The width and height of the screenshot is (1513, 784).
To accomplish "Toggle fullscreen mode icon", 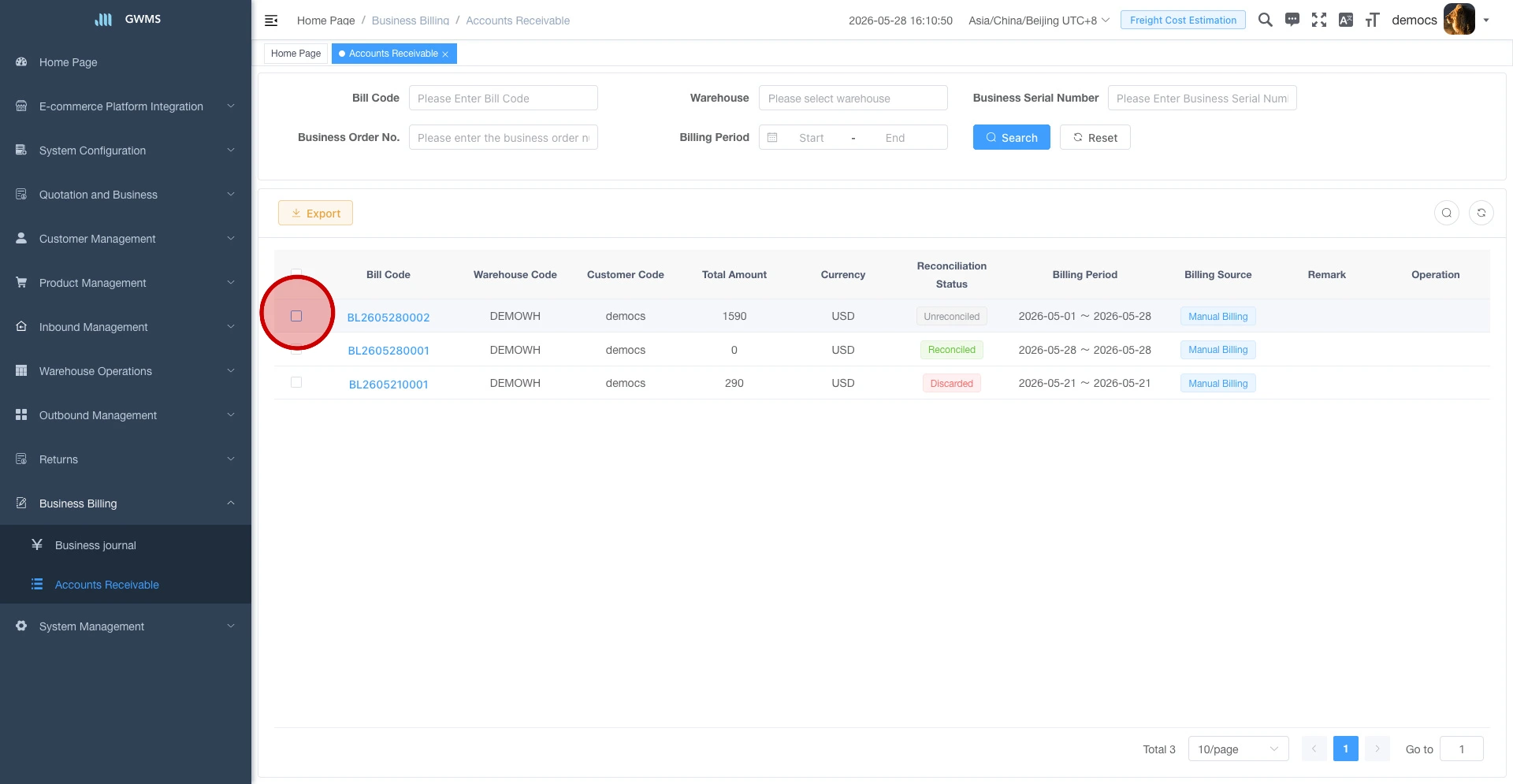I will click(x=1318, y=20).
